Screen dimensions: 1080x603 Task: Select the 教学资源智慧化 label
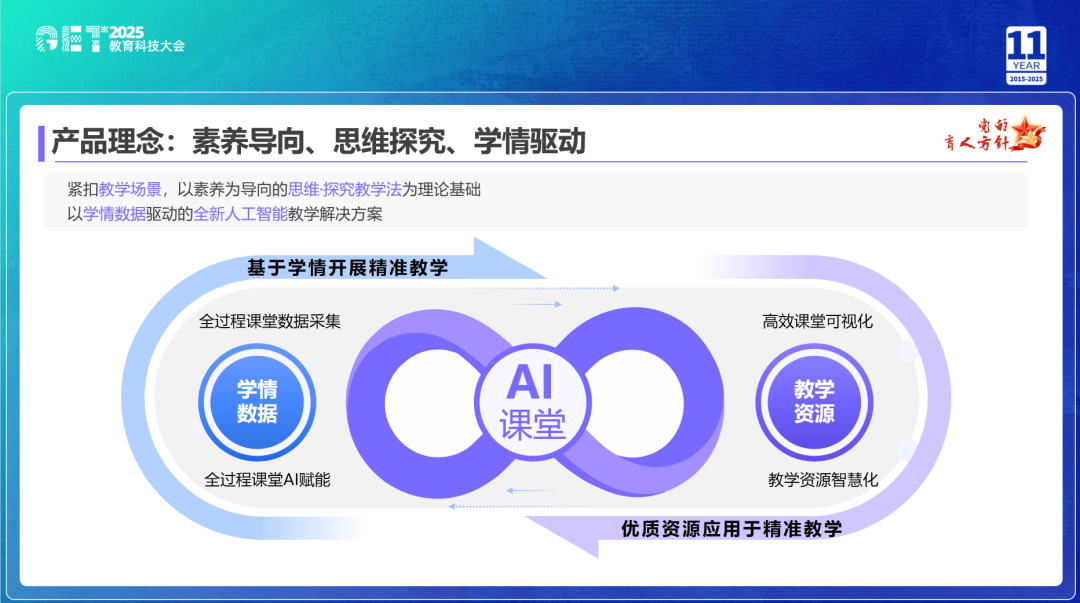(822, 480)
